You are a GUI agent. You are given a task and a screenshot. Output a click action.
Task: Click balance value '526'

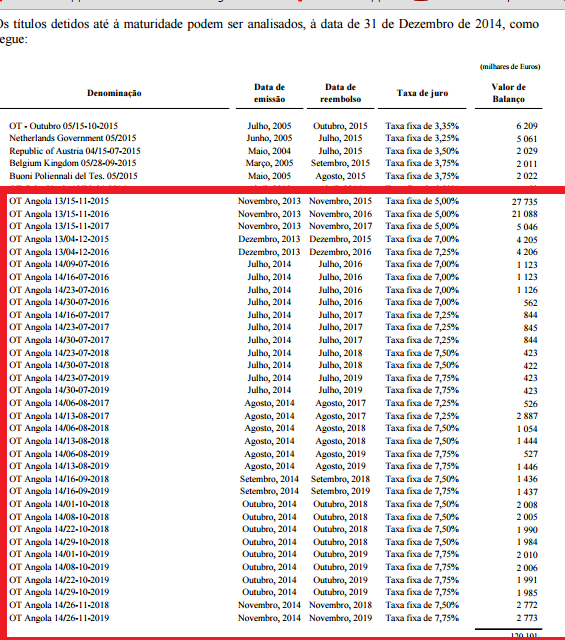(x=531, y=404)
